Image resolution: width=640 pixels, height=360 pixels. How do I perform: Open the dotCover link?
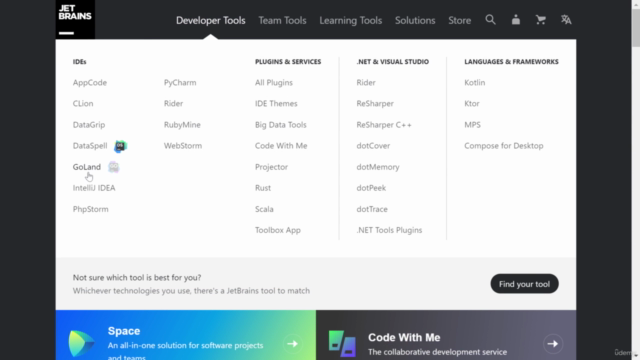coord(373,146)
